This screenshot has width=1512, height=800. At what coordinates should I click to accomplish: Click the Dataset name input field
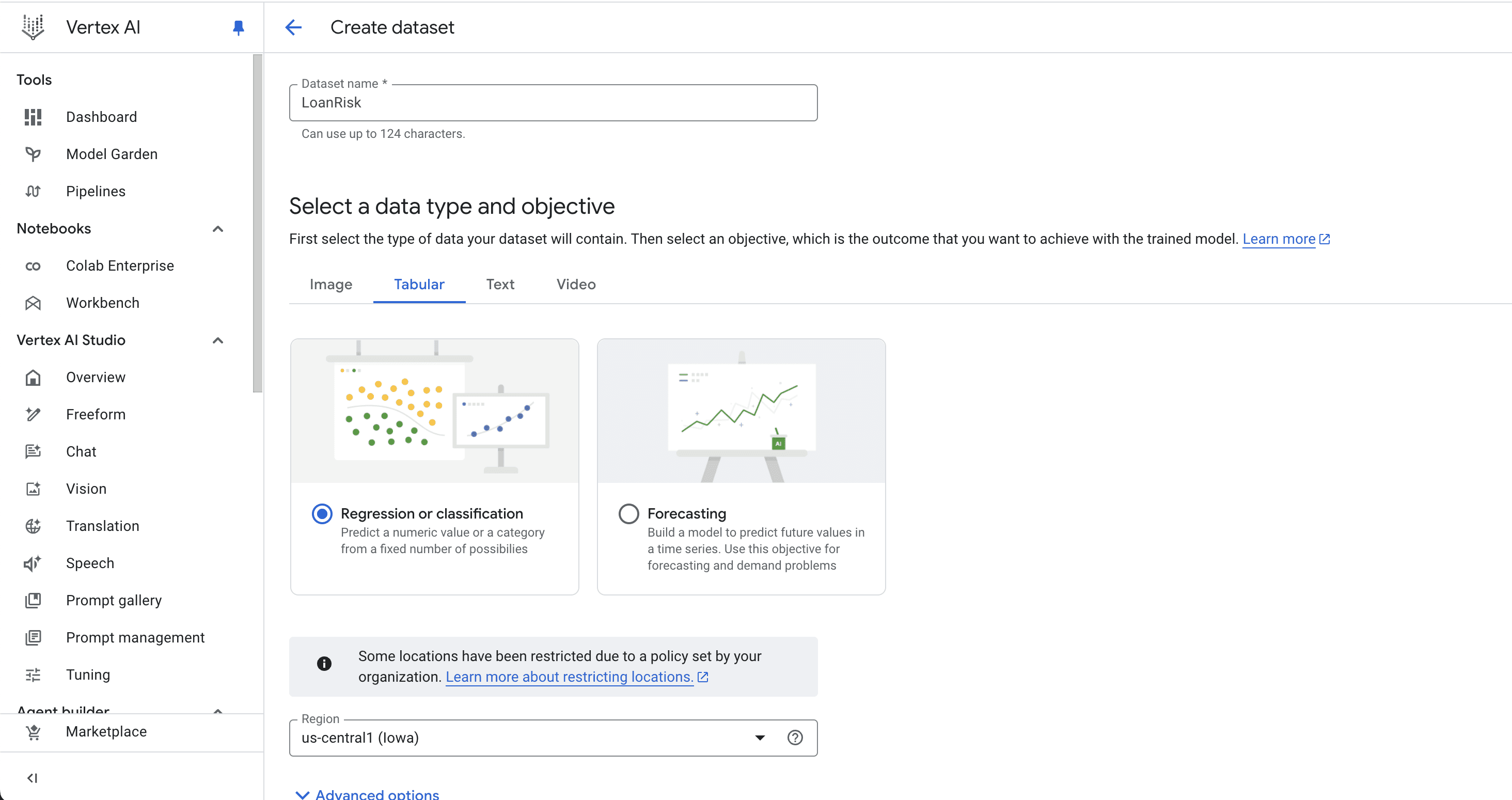tap(553, 103)
